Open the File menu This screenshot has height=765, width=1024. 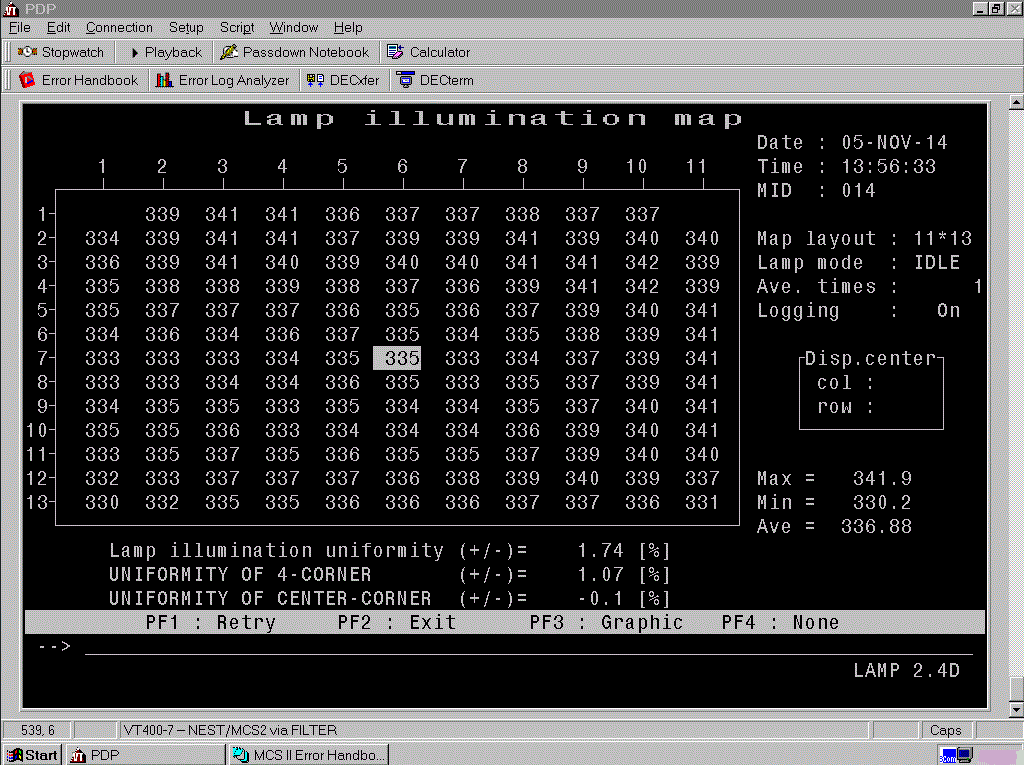[x=20, y=27]
